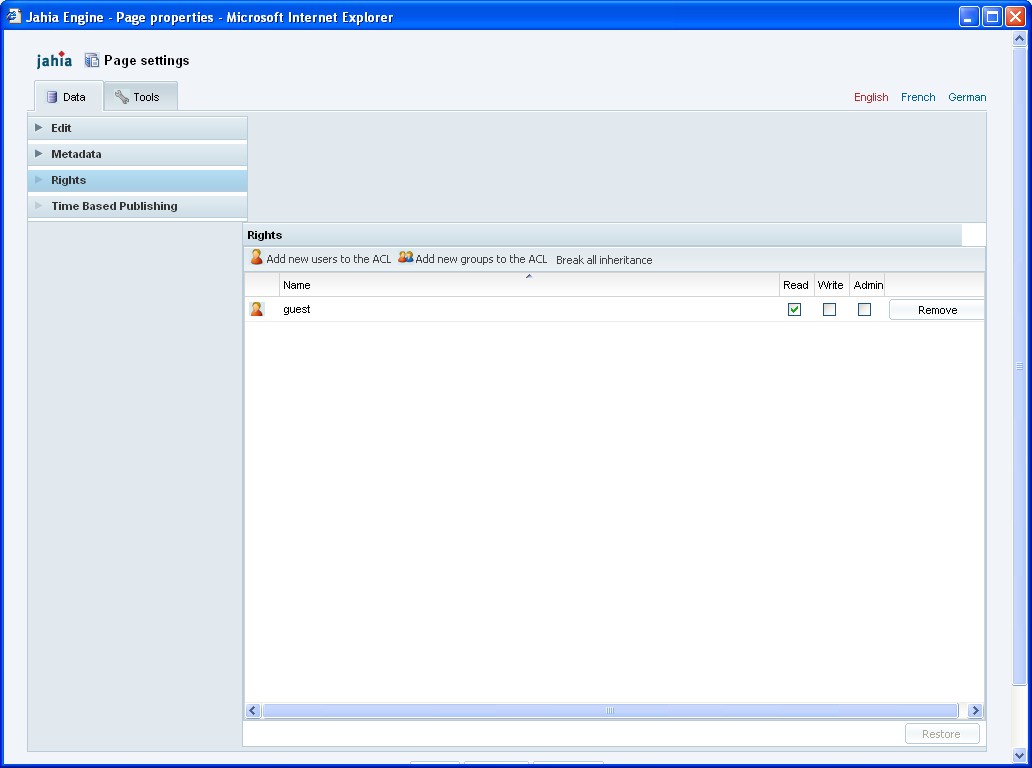Click the horizontal scrollbar thumb in Rights table
This screenshot has height=768, width=1032.
point(610,711)
